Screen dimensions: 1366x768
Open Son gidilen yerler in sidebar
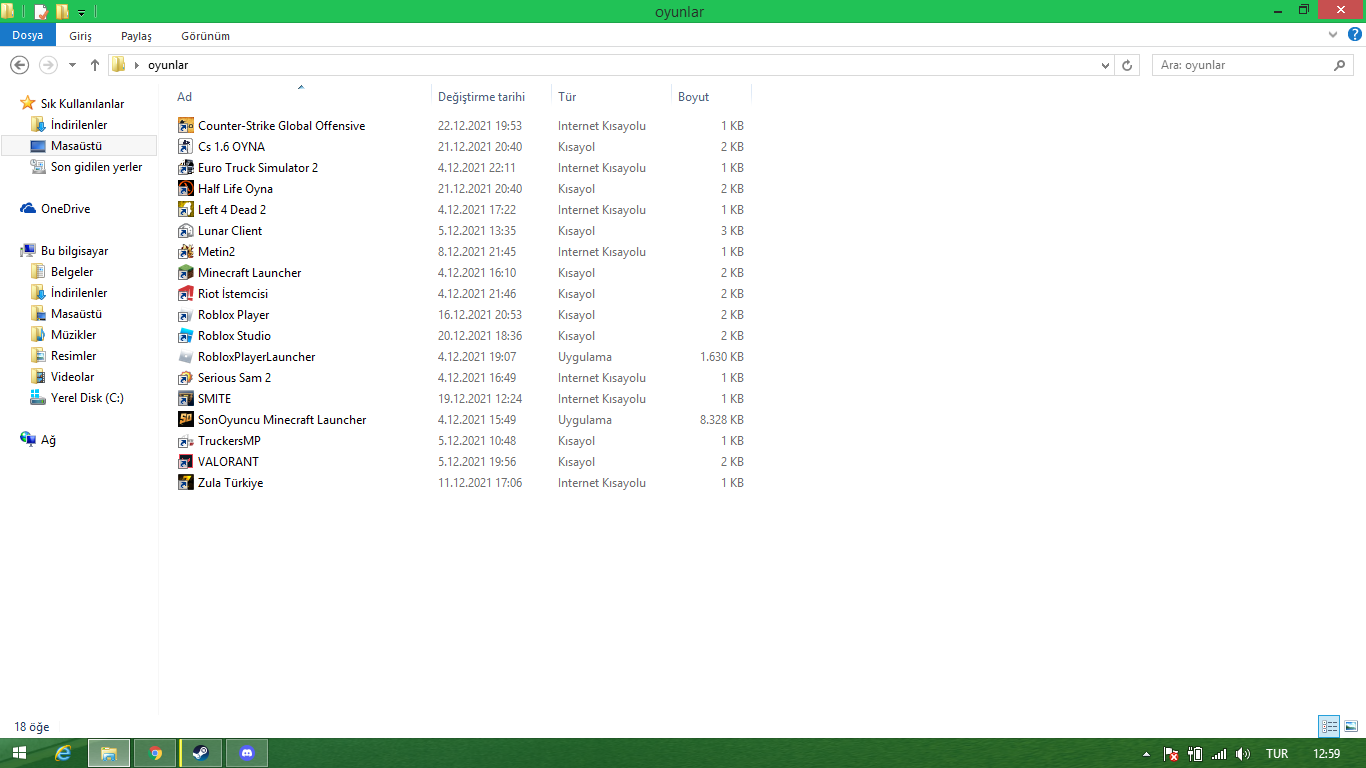point(97,167)
